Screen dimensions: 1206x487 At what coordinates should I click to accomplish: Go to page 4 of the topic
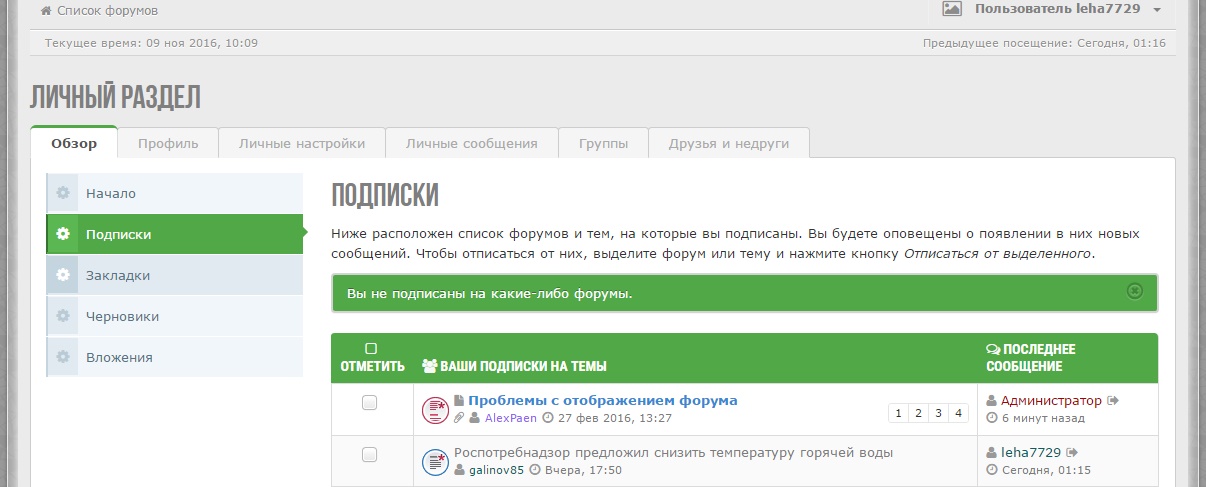959,413
